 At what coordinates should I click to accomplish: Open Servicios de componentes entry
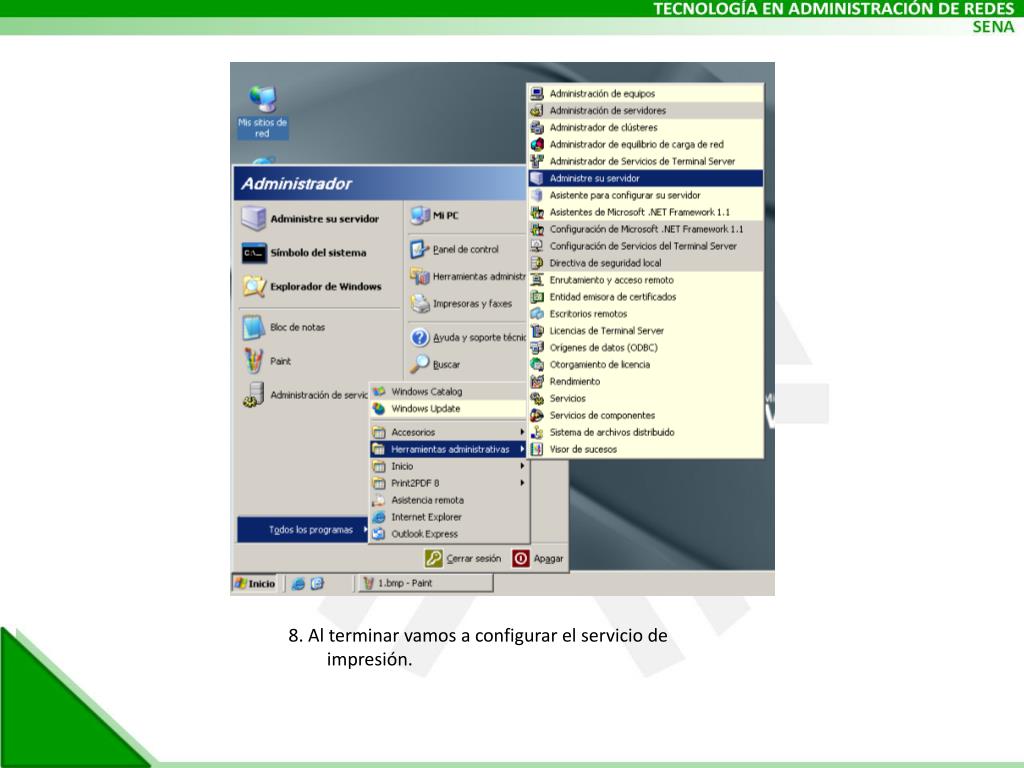[x=645, y=415]
